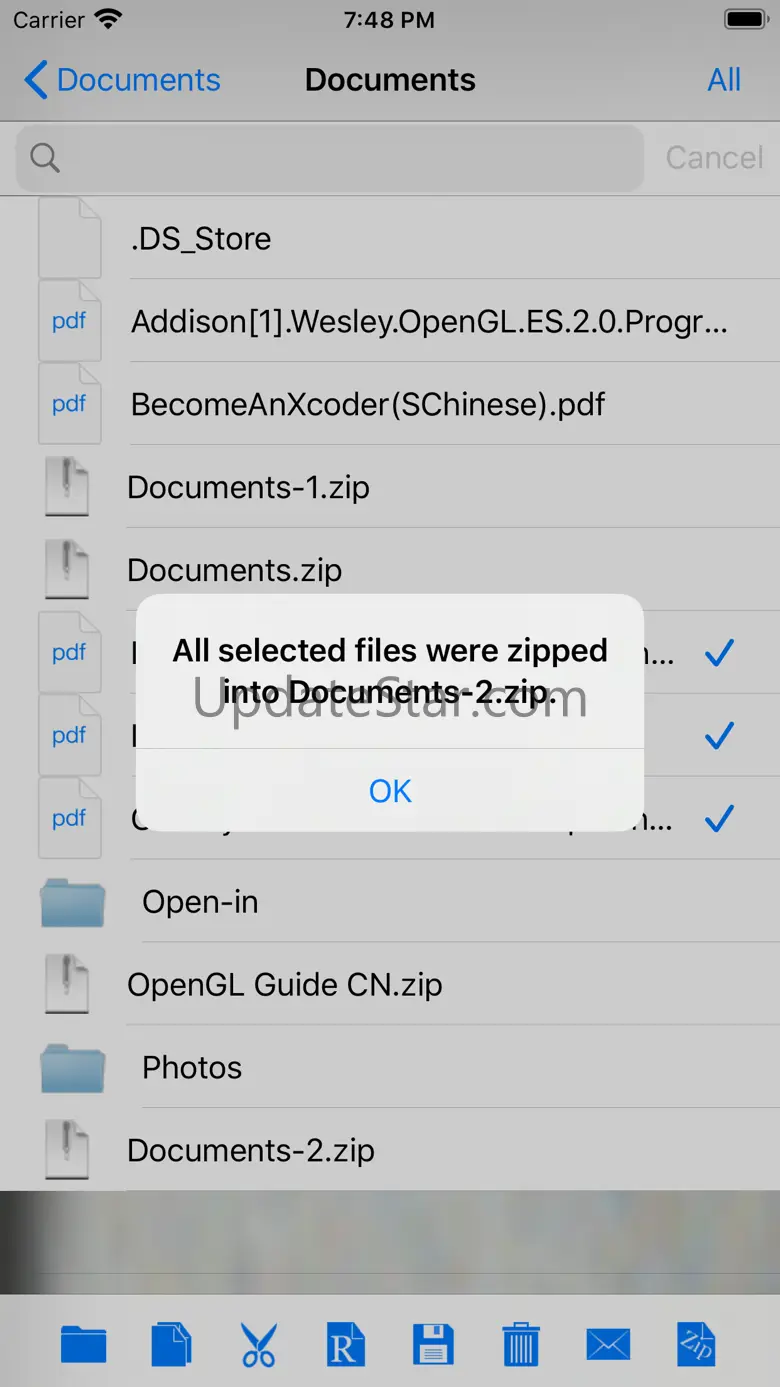Tap the search input field

[330, 158]
